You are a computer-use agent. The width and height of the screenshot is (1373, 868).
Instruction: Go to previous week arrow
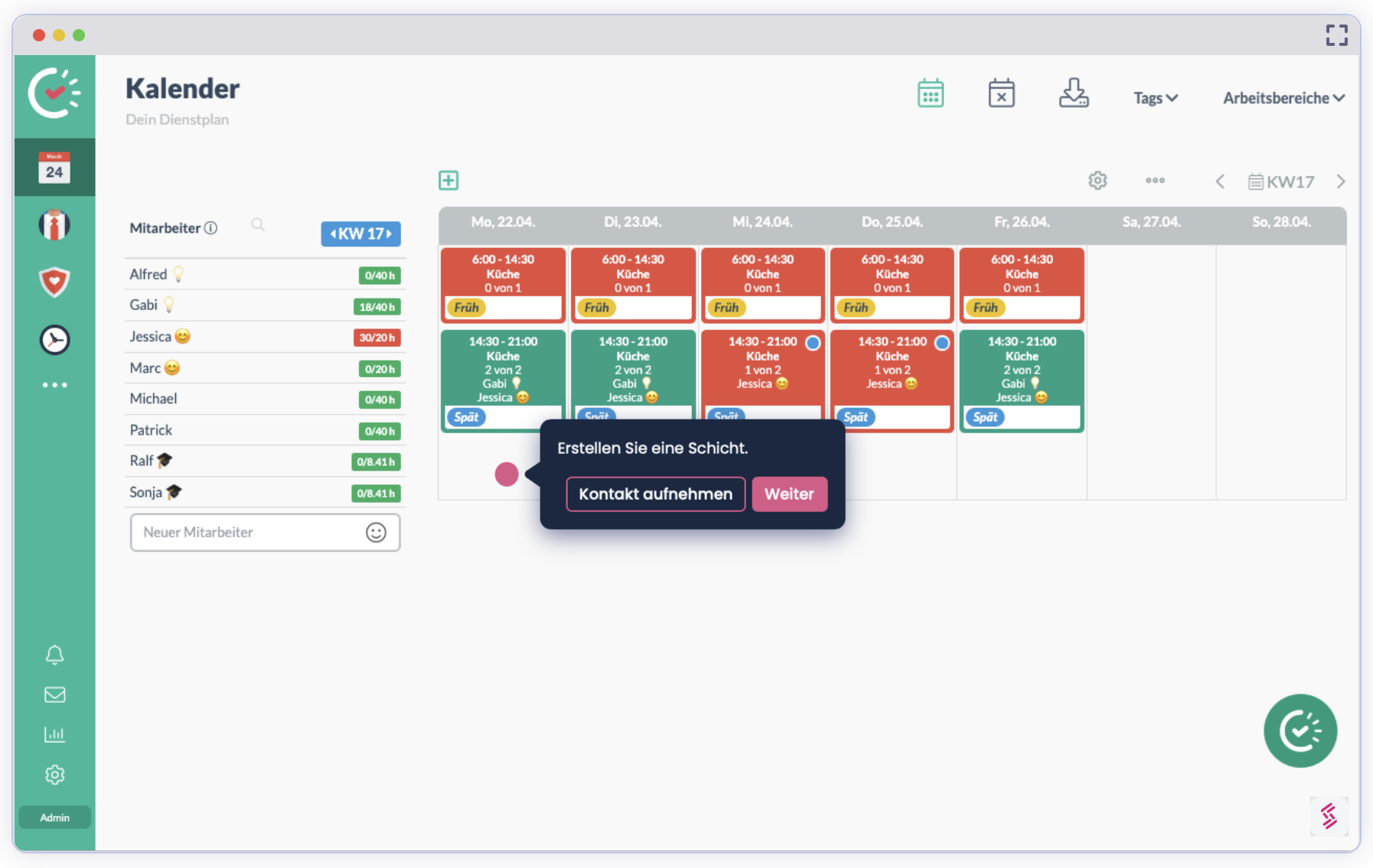coord(1220,182)
